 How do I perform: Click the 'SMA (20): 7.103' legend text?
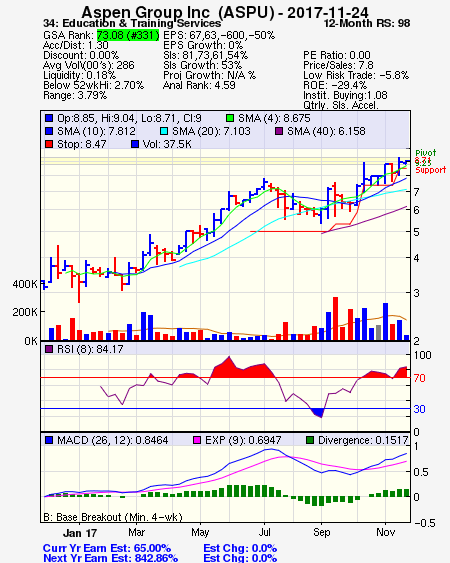click(x=211, y=131)
